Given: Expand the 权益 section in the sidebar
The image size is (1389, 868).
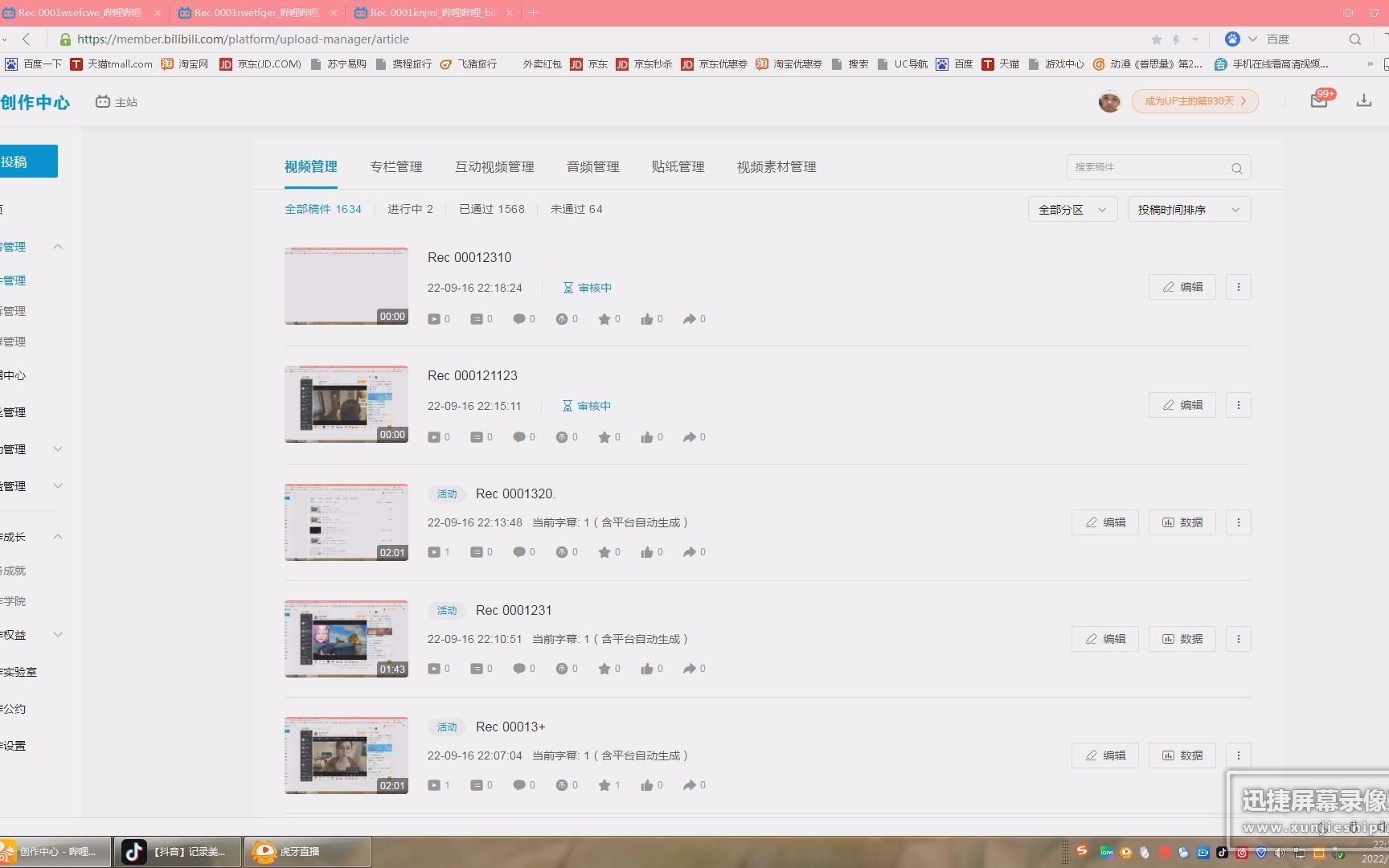Looking at the screenshot, I should (x=57, y=634).
